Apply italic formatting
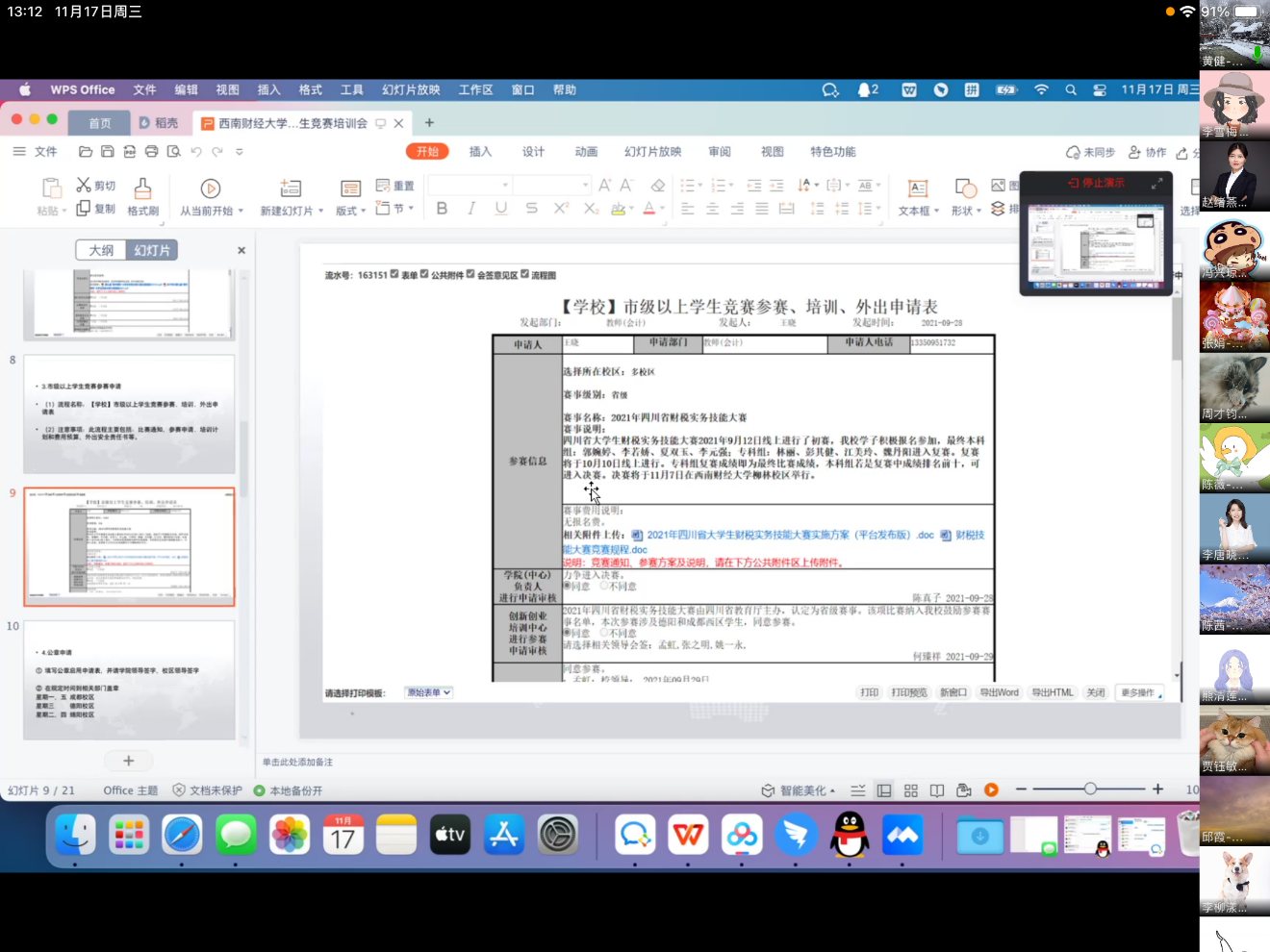The height and width of the screenshot is (952, 1270). pyautogui.click(x=471, y=209)
